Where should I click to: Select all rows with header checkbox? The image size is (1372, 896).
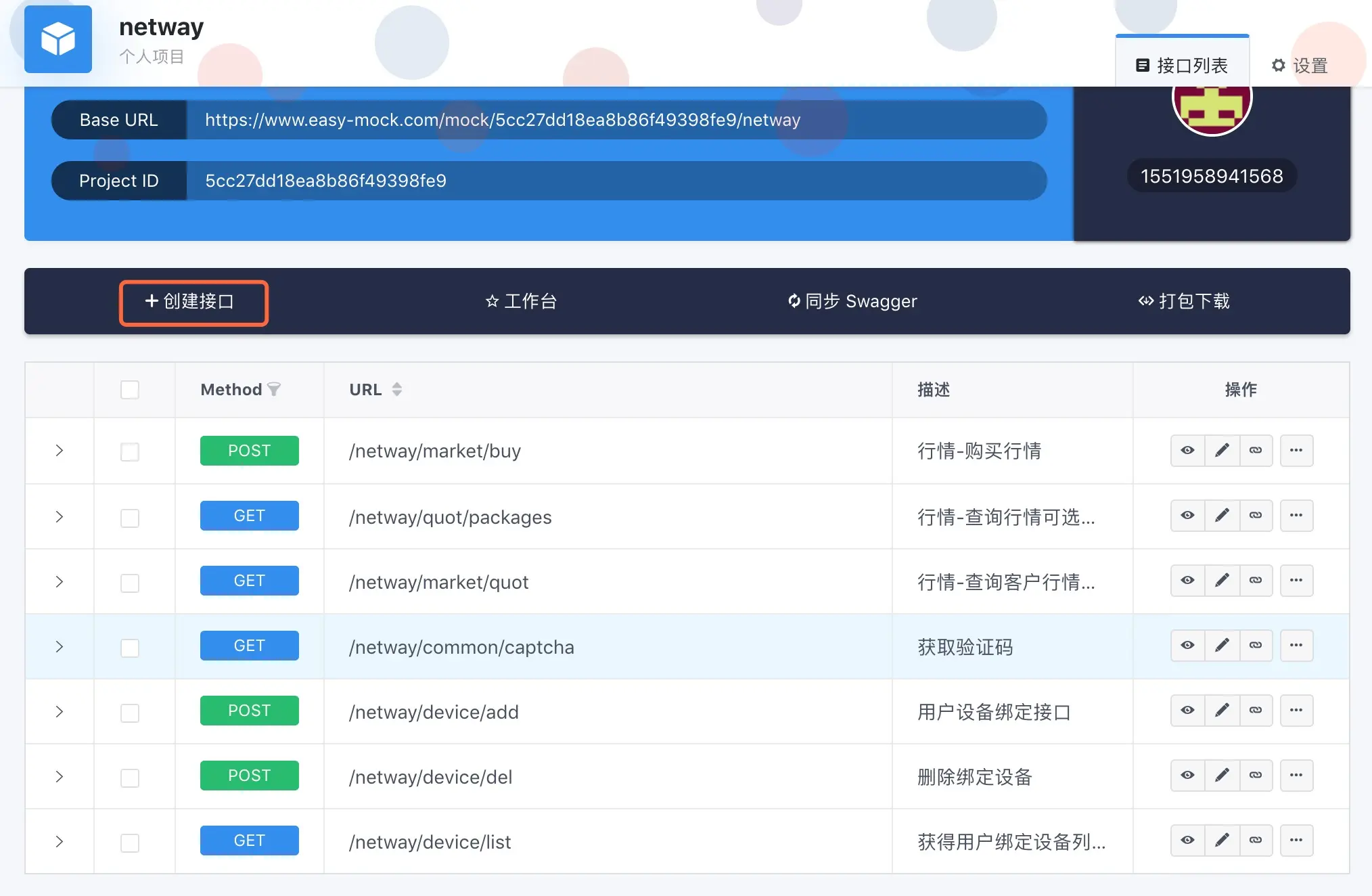click(130, 390)
